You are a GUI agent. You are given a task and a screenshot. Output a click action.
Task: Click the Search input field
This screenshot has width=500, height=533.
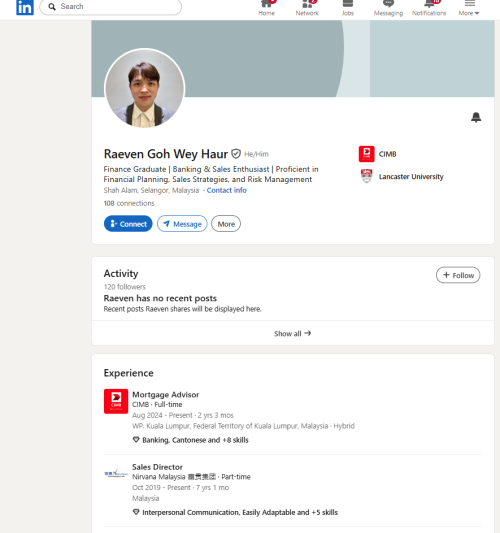coord(110,7)
